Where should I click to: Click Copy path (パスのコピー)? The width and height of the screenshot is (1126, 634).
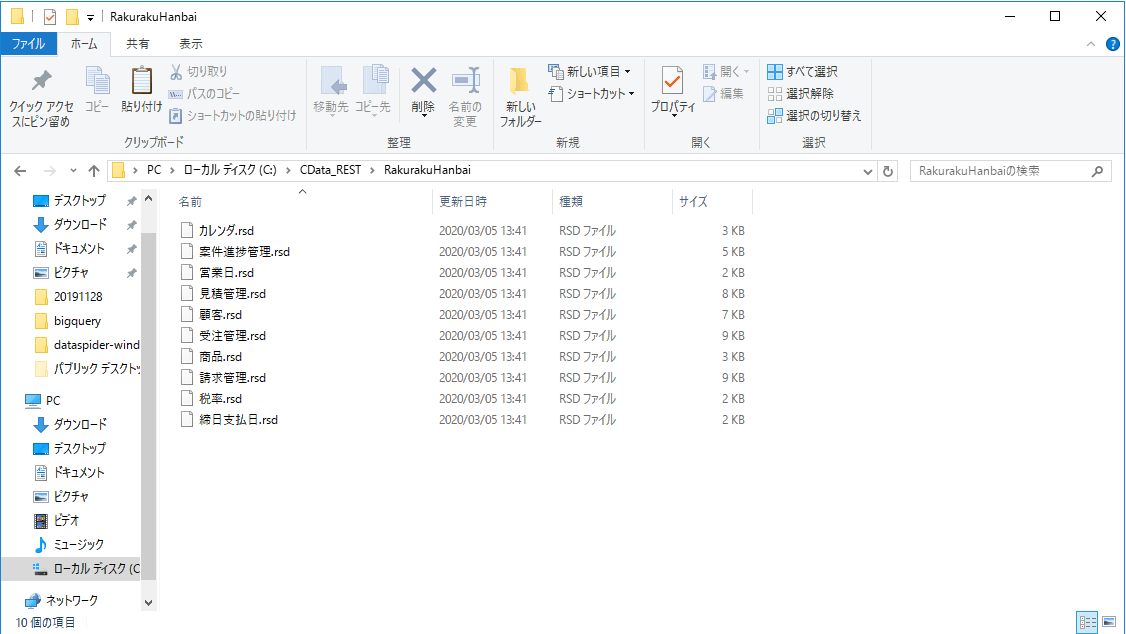point(204,93)
